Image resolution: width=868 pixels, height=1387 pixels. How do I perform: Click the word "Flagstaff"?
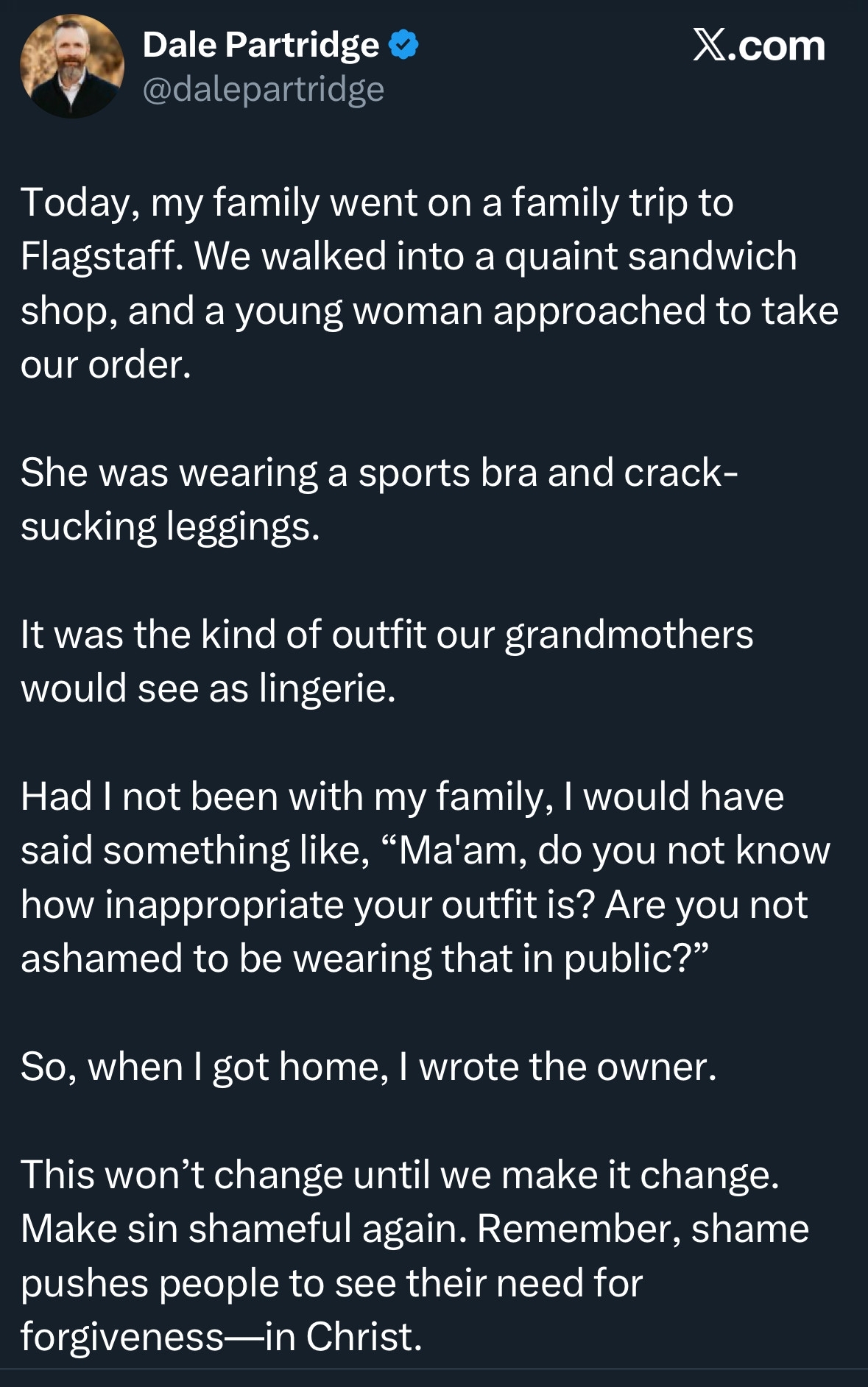click(99, 257)
